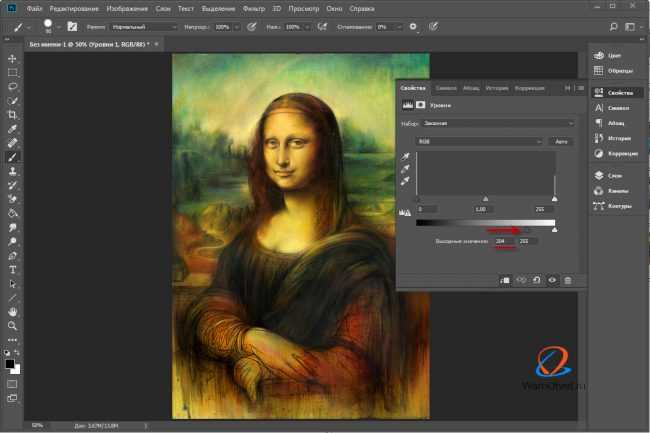Select the Healing Brush tool
Screen dimensions: 650x433
point(12,143)
